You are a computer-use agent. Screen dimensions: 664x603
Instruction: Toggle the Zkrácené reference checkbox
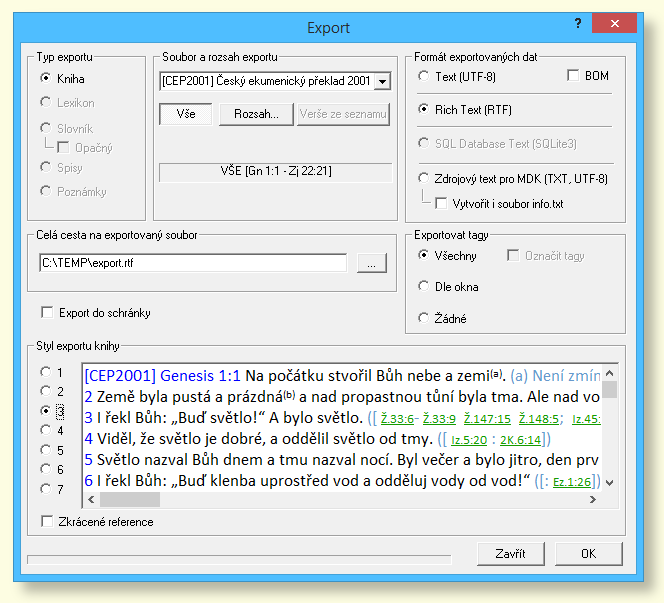tap(47, 521)
